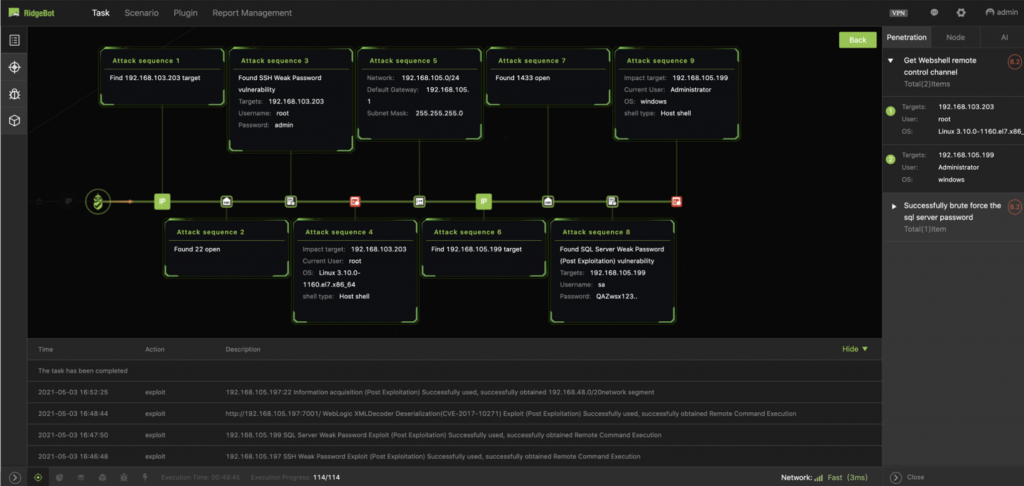
Task: Select the crosshair target sidebar icon
Action: pos(14,67)
